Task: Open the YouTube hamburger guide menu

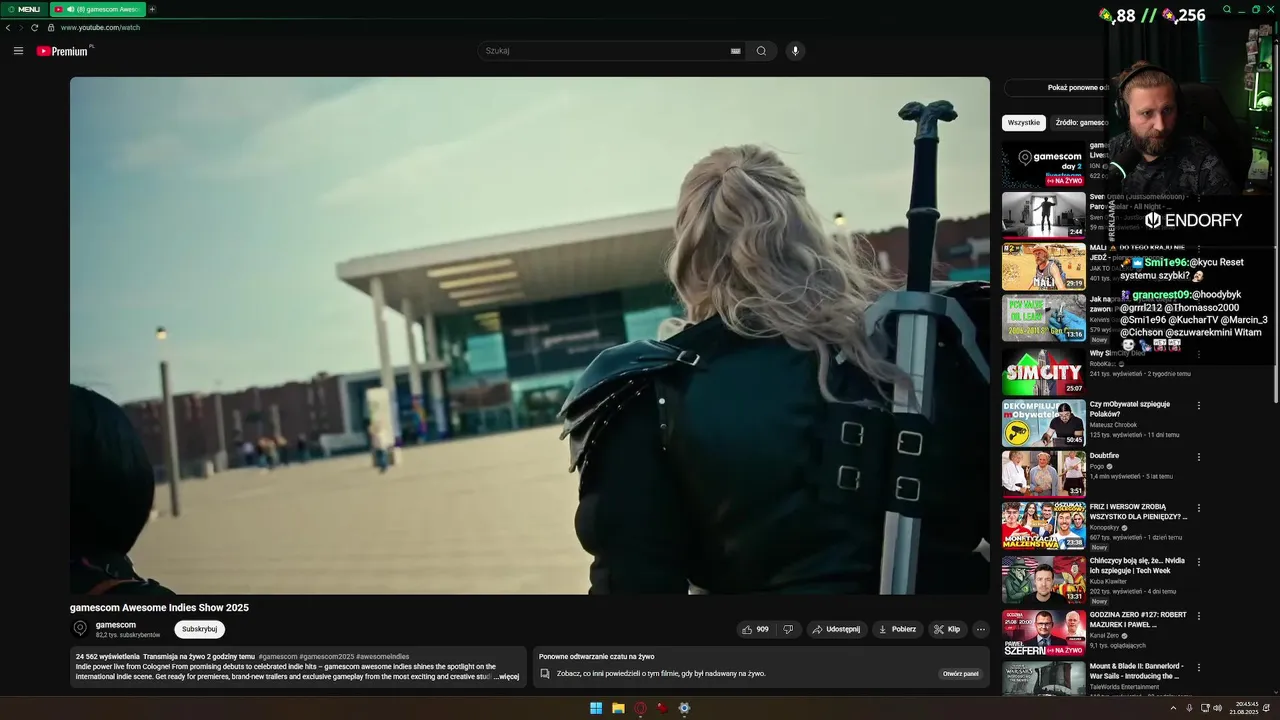Action: click(18, 51)
